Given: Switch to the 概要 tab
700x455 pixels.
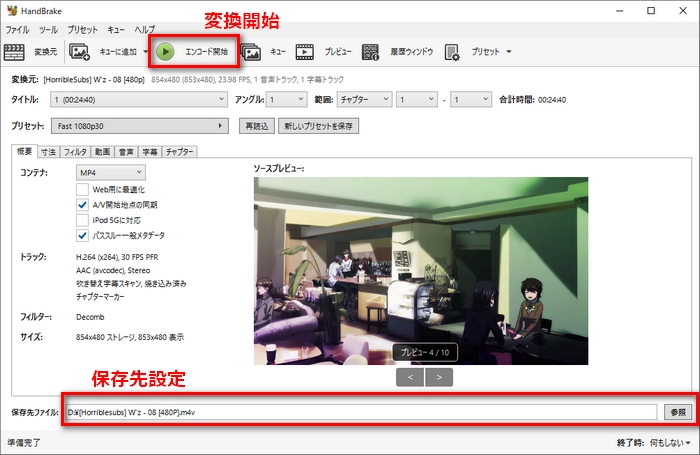Looking at the screenshot, I should 25,151.
